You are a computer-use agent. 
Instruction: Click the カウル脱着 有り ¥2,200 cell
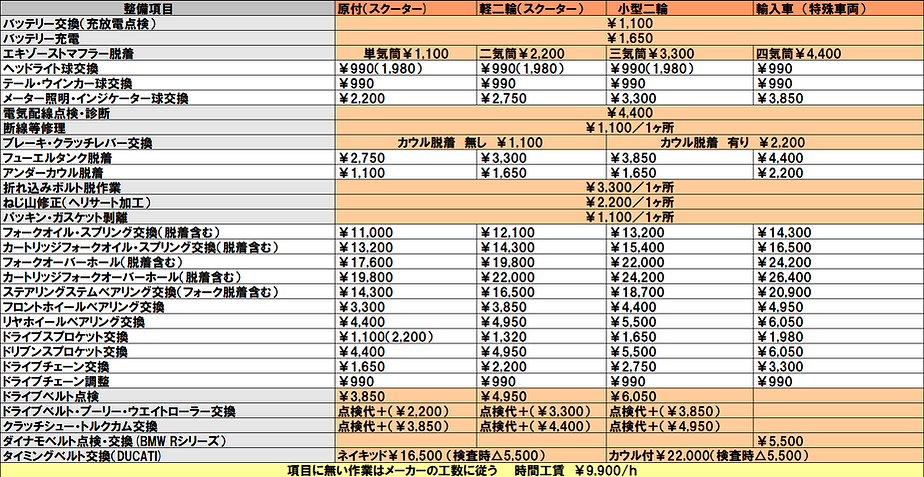coord(765,143)
